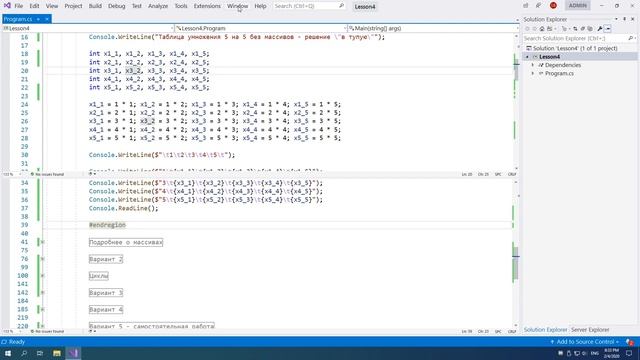Click notifications icon in status bar
Viewport: 640px width, 360px height.
coord(630,342)
